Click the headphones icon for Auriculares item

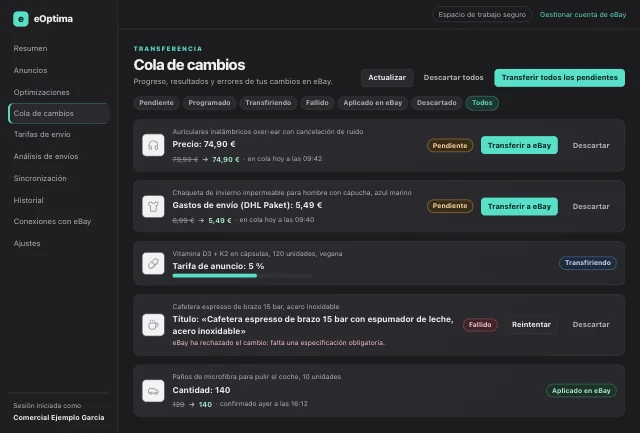(x=153, y=145)
